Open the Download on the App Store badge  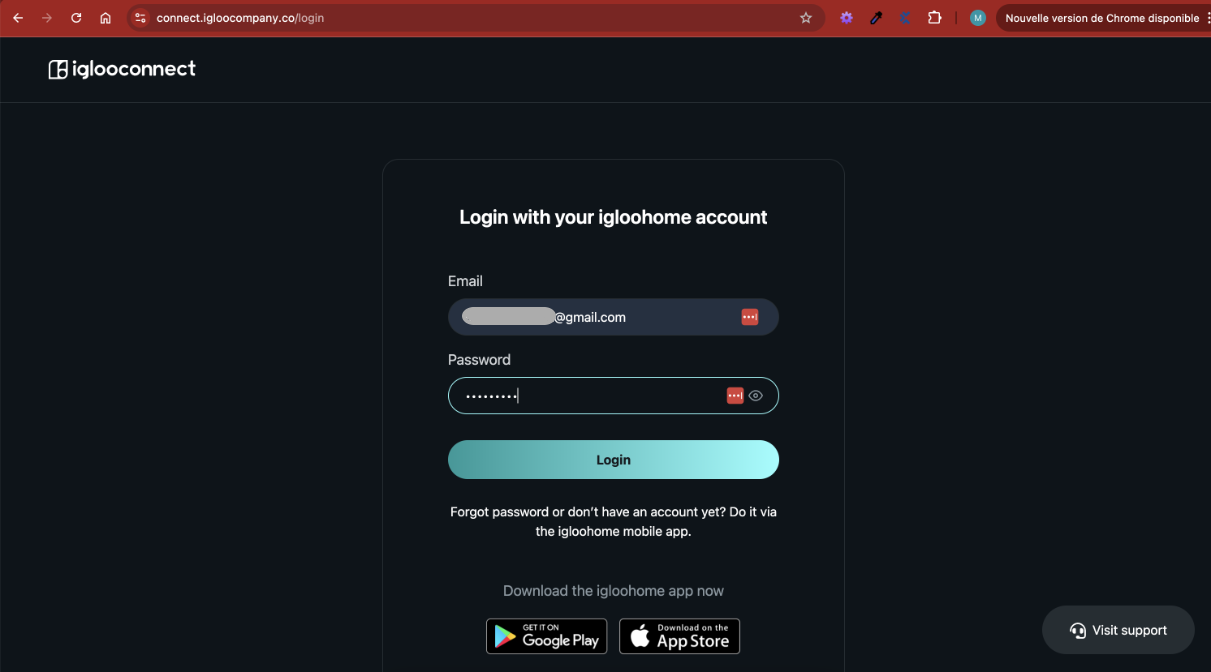click(680, 636)
